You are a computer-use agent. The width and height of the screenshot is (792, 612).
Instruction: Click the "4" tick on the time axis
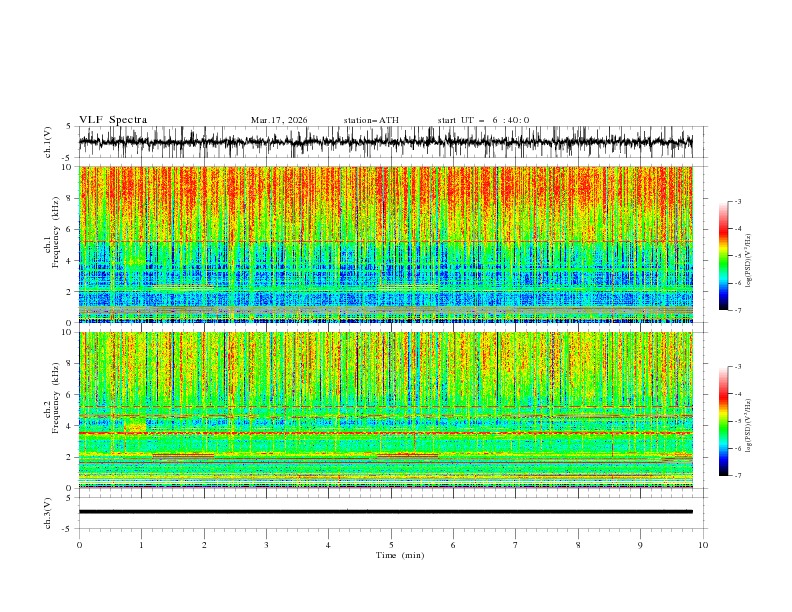[x=328, y=545]
